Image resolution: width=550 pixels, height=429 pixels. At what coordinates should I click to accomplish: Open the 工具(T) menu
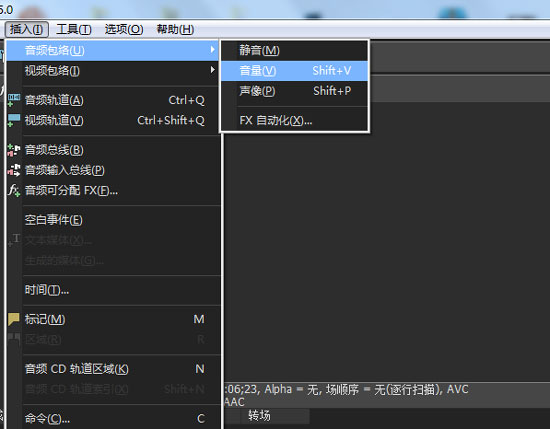pyautogui.click(x=74, y=29)
